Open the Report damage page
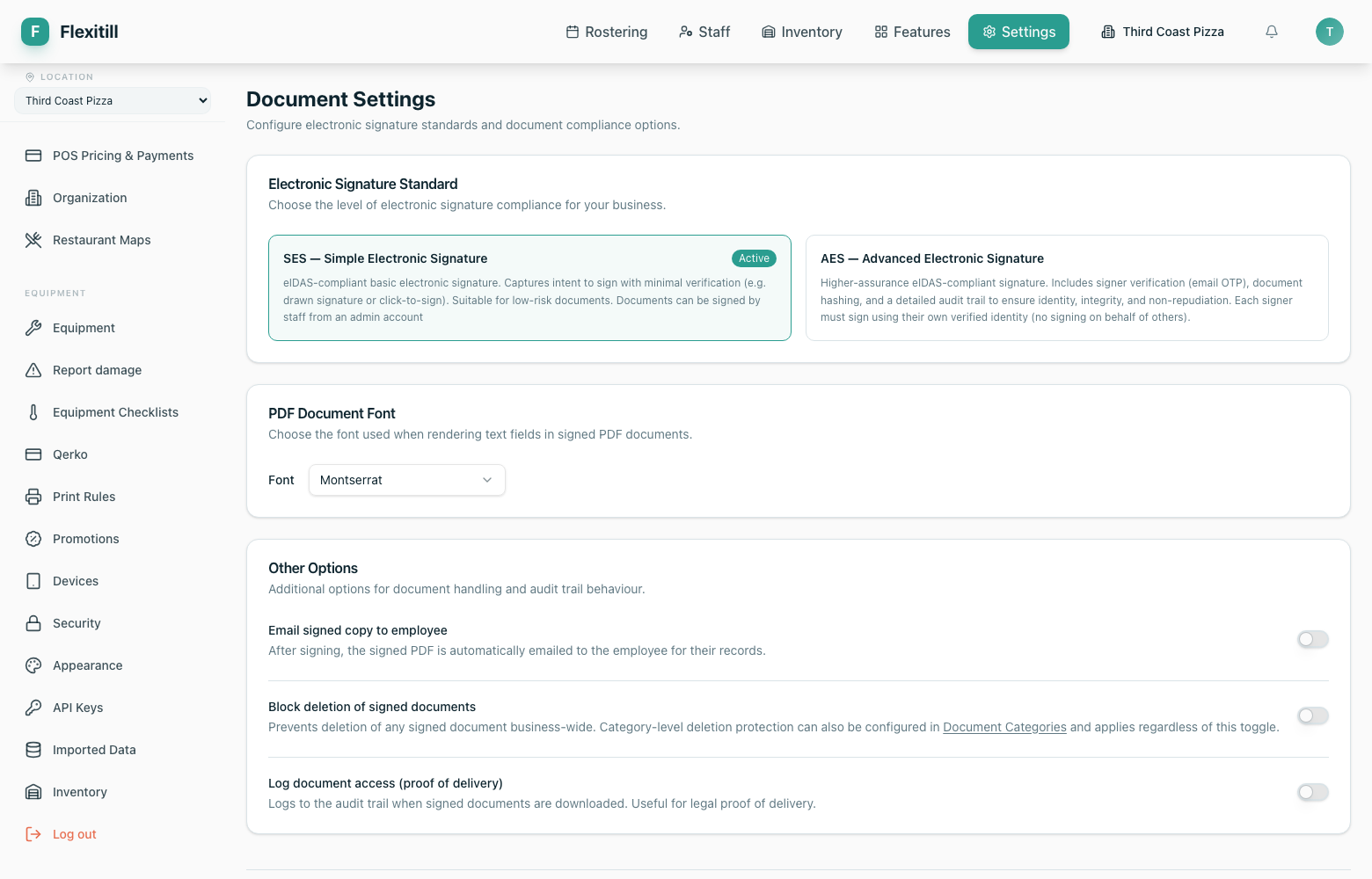1372x879 pixels. (113, 370)
